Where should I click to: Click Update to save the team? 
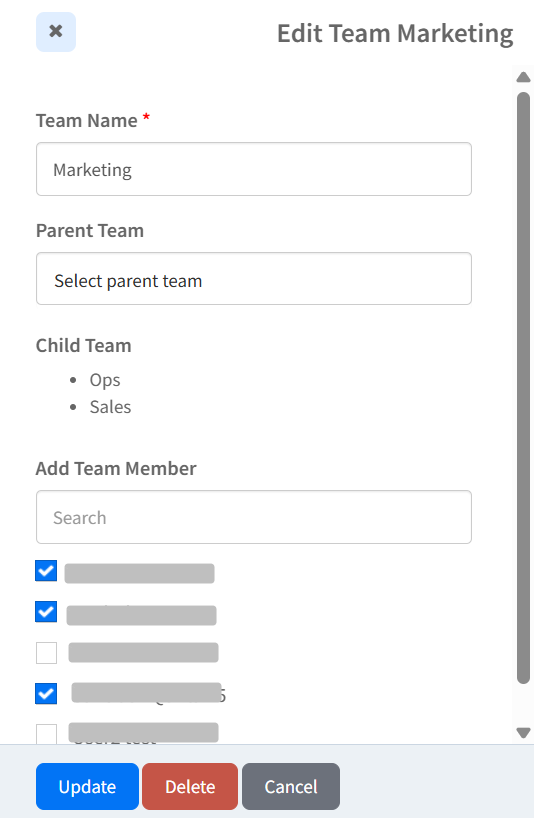pyautogui.click(x=87, y=786)
